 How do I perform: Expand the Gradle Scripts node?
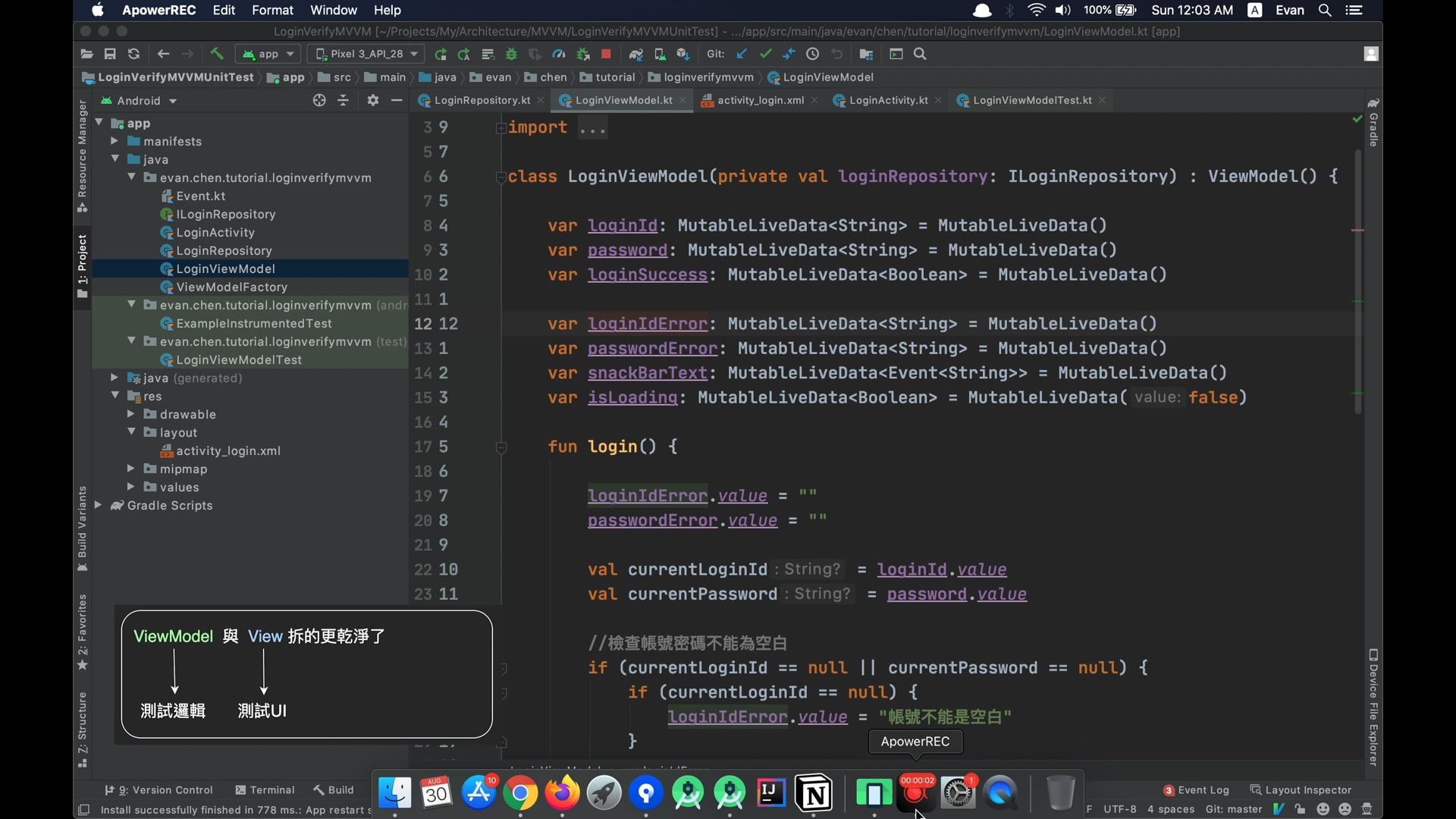[99, 506]
